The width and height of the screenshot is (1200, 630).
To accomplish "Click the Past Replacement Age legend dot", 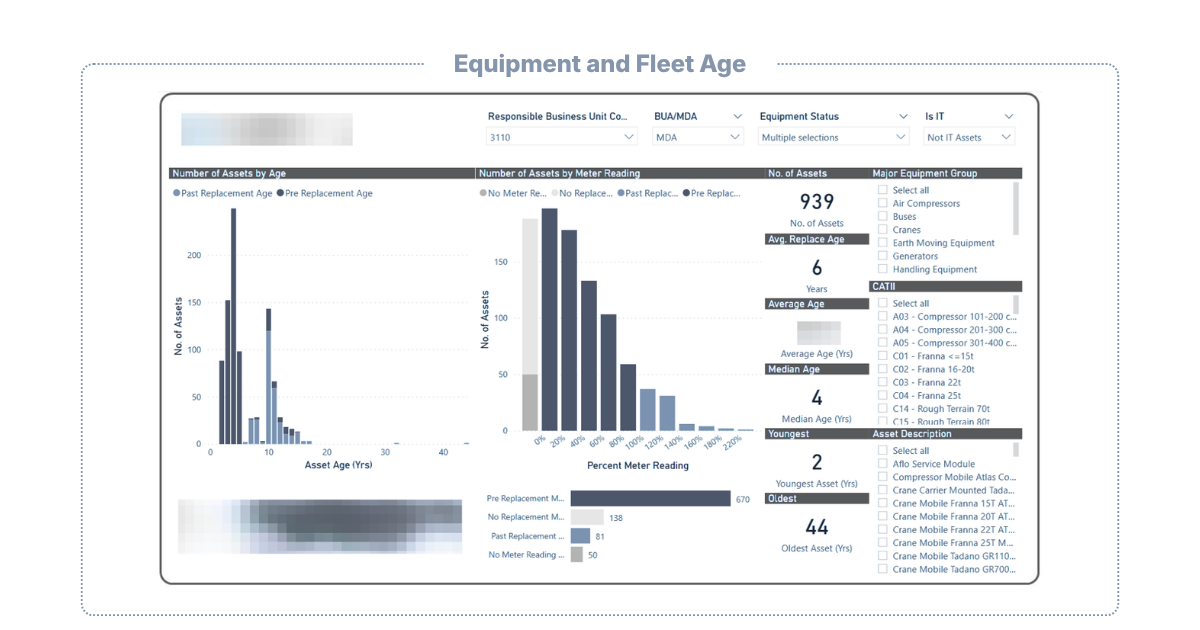I will [177, 193].
